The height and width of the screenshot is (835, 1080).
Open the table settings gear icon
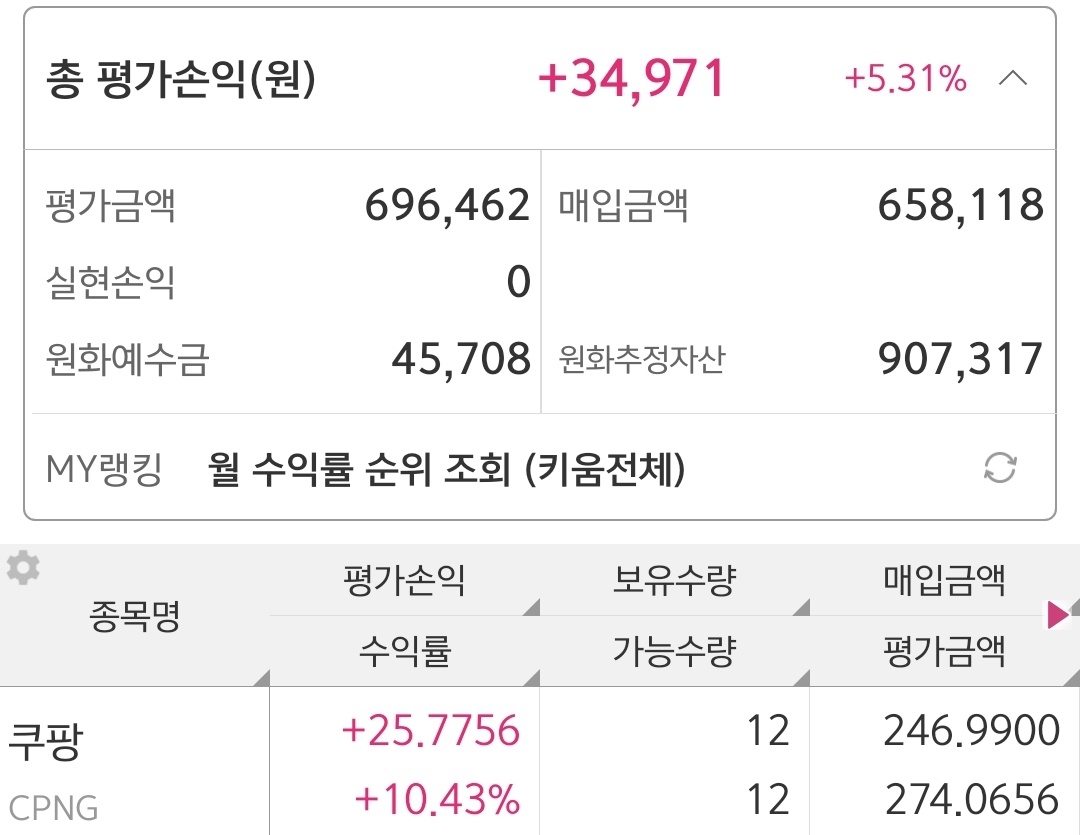coord(23,568)
